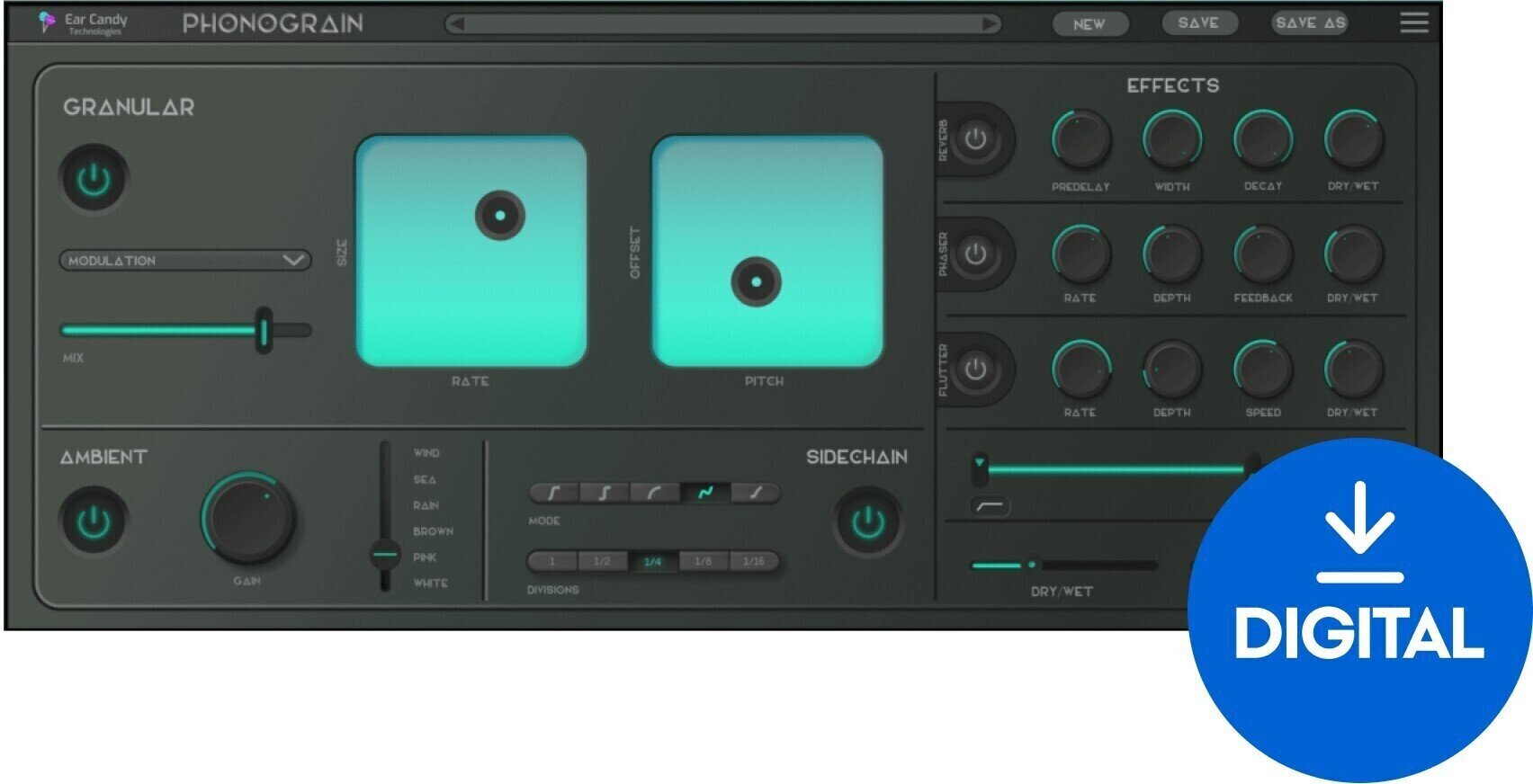Click the Reverb Decay knob
The image size is (1533, 784).
1263,140
